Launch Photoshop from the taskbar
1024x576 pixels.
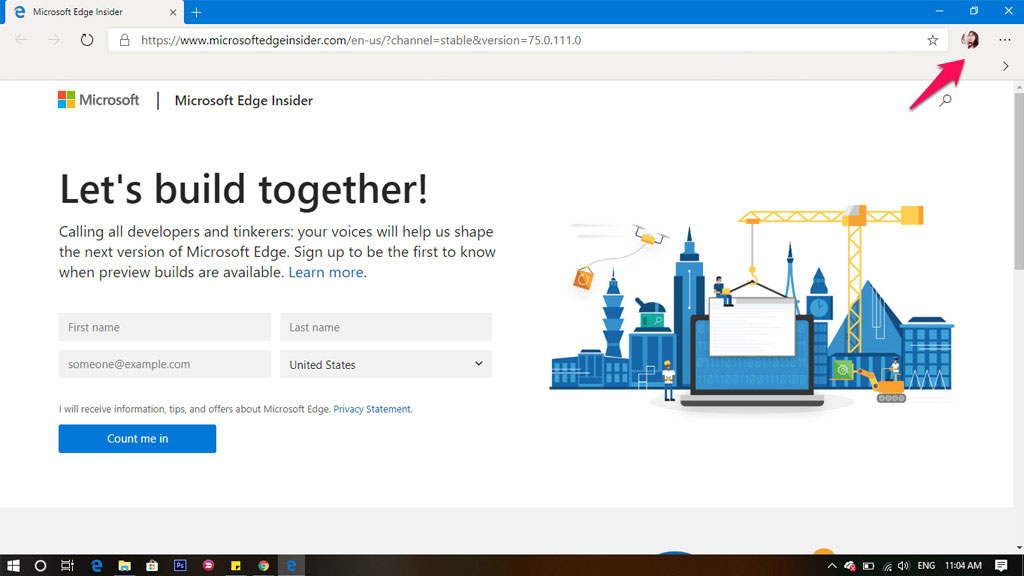180,566
